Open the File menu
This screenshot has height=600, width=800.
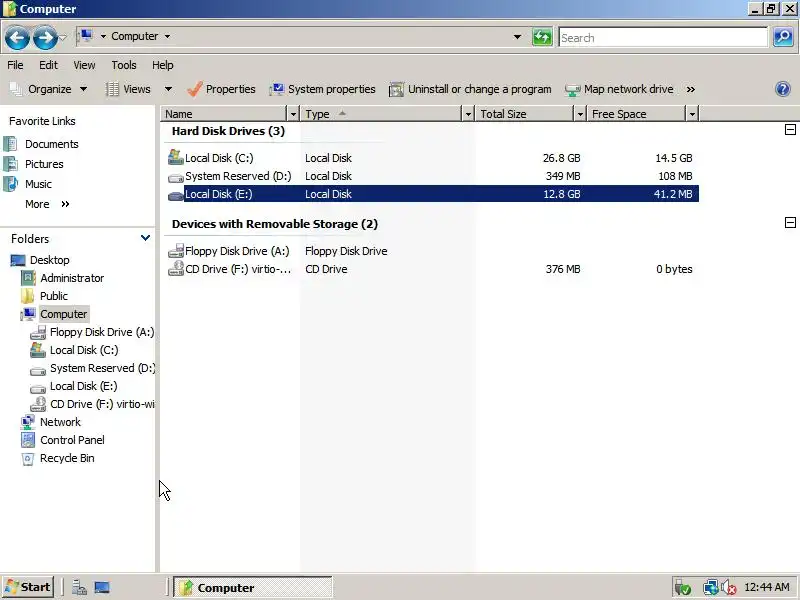point(15,65)
